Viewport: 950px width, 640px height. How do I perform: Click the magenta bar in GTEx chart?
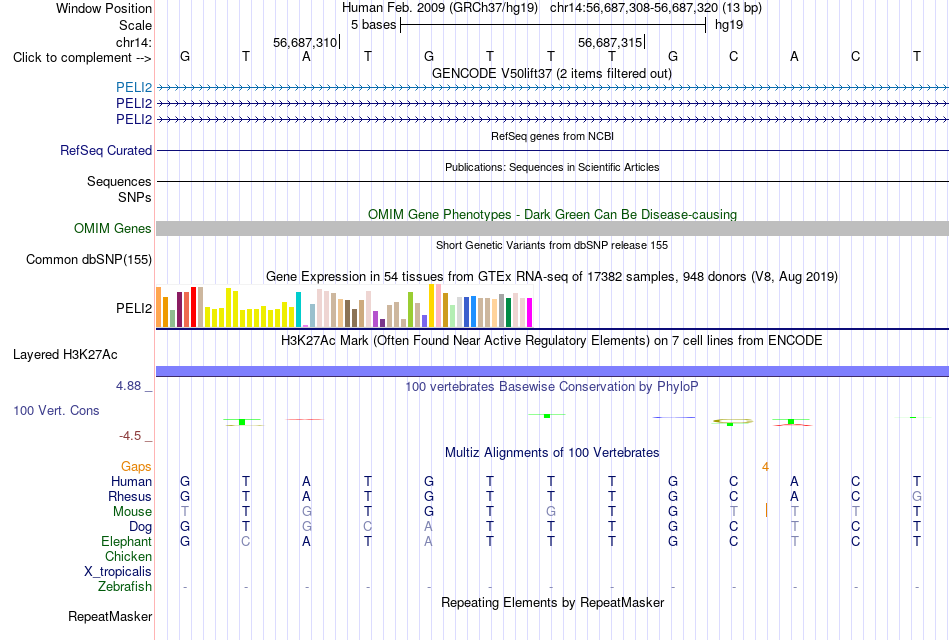coord(530,313)
